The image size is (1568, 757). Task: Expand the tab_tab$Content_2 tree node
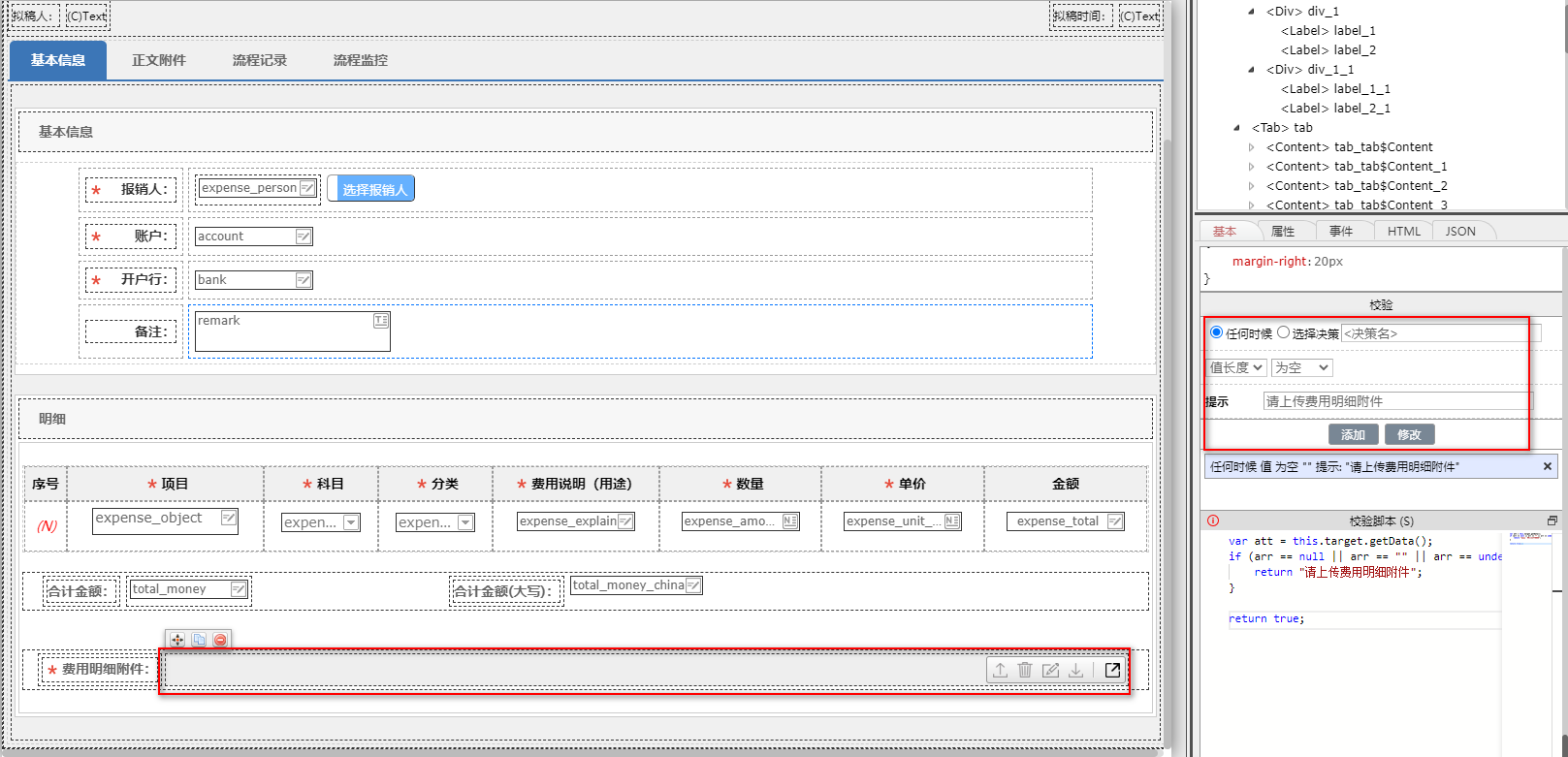(x=1252, y=186)
